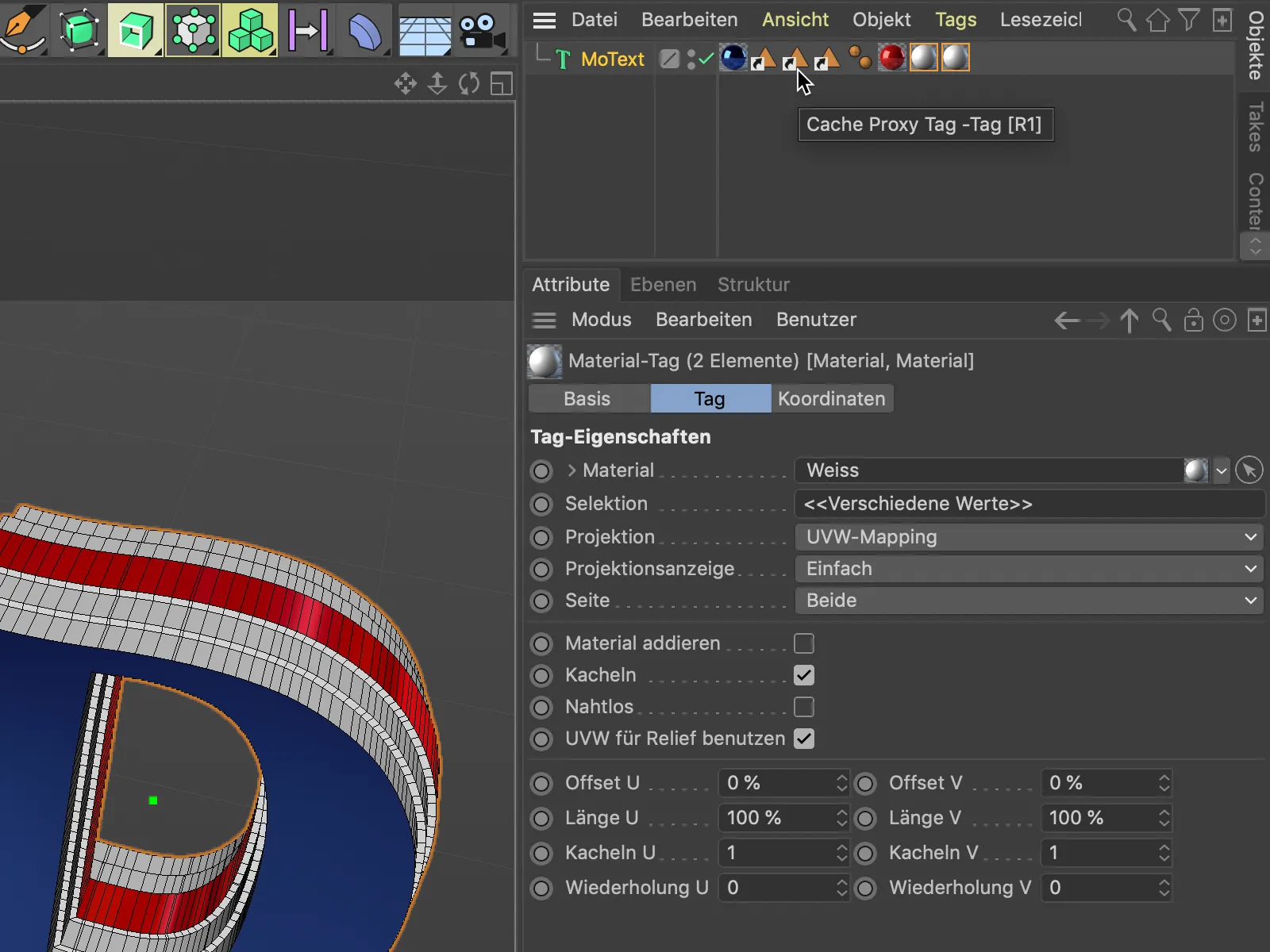The height and width of the screenshot is (952, 1270).
Task: Toggle MoText layer color icon
Action: pos(669,59)
